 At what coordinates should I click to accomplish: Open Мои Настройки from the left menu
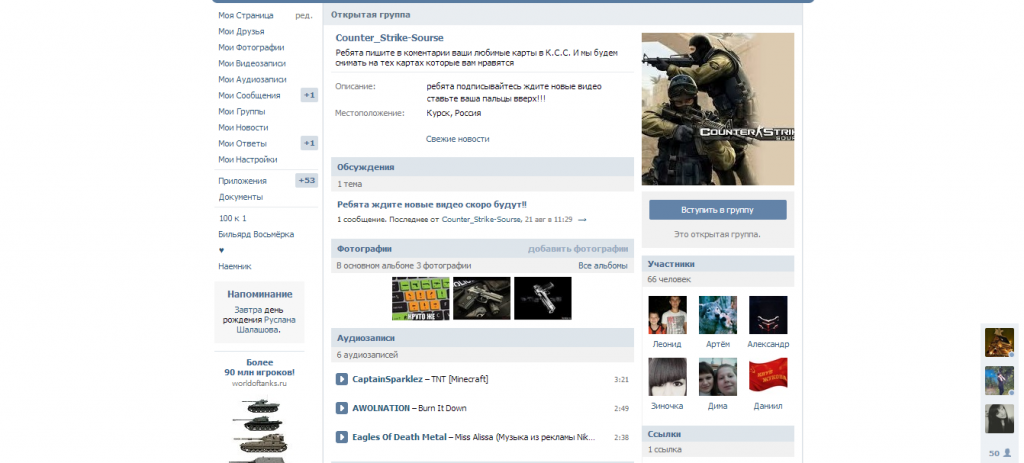click(x=247, y=159)
